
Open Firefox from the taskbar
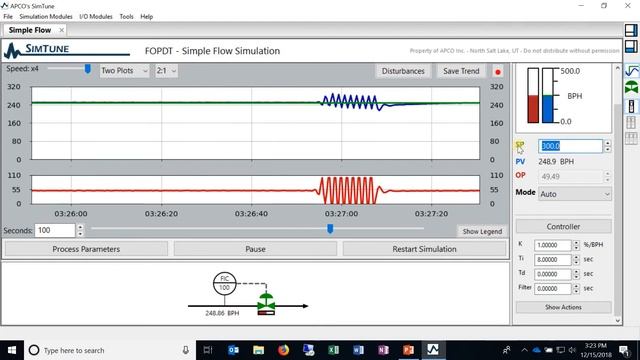[x=283, y=350]
